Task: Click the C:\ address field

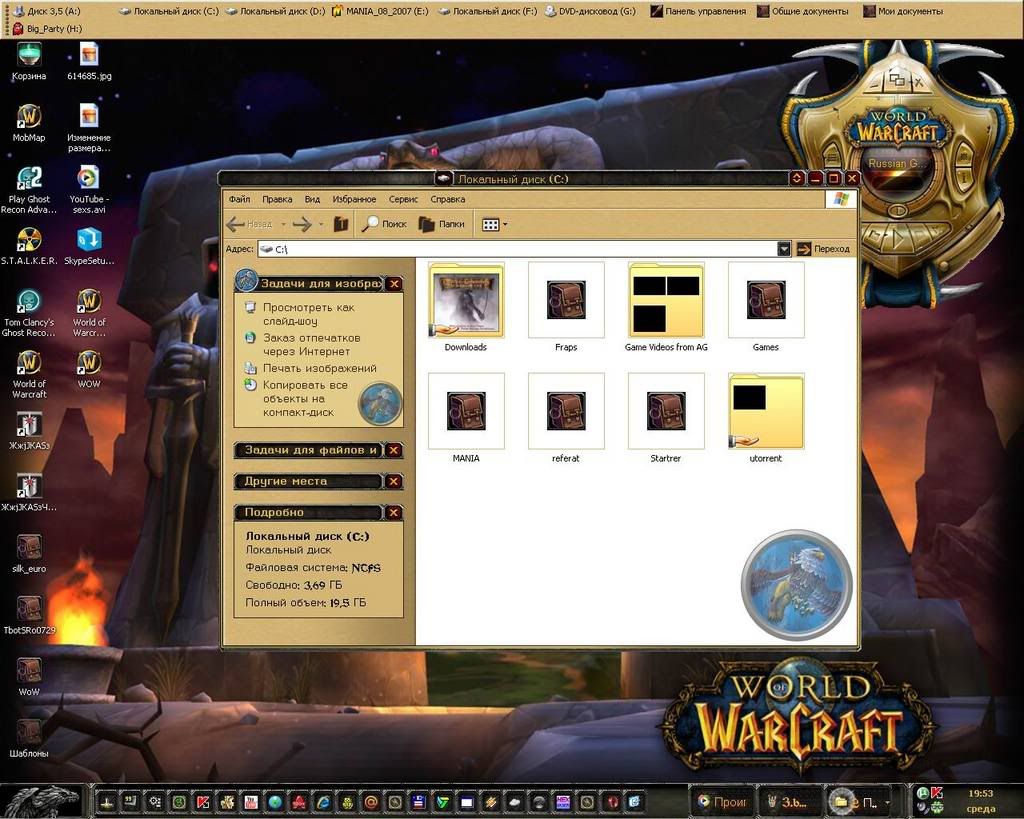Action: click(517, 249)
